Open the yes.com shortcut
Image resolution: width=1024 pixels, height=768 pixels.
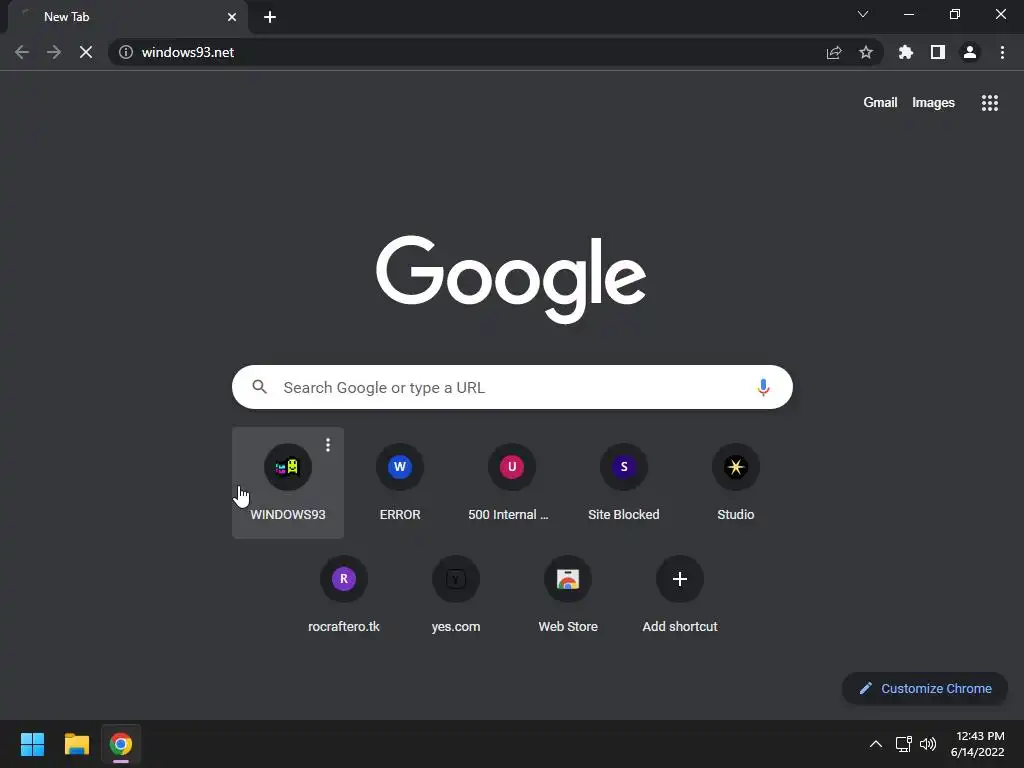[456, 595]
